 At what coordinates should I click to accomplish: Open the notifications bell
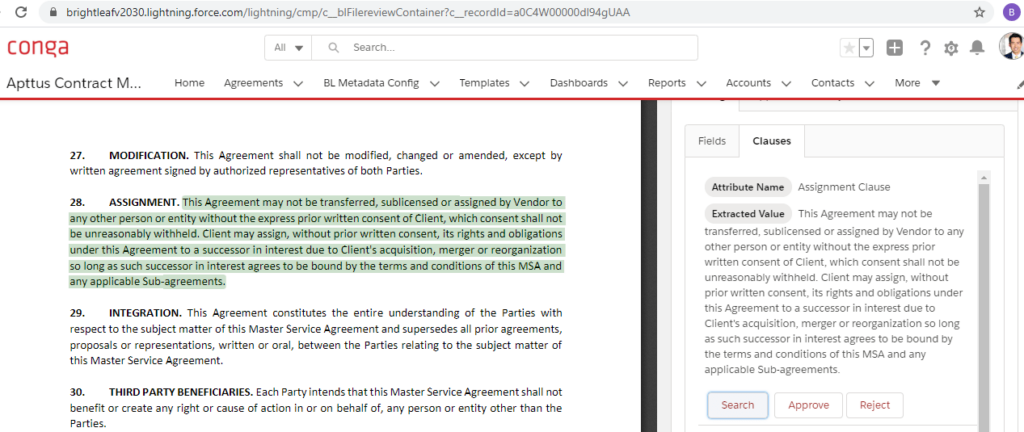pyautogui.click(x=977, y=48)
